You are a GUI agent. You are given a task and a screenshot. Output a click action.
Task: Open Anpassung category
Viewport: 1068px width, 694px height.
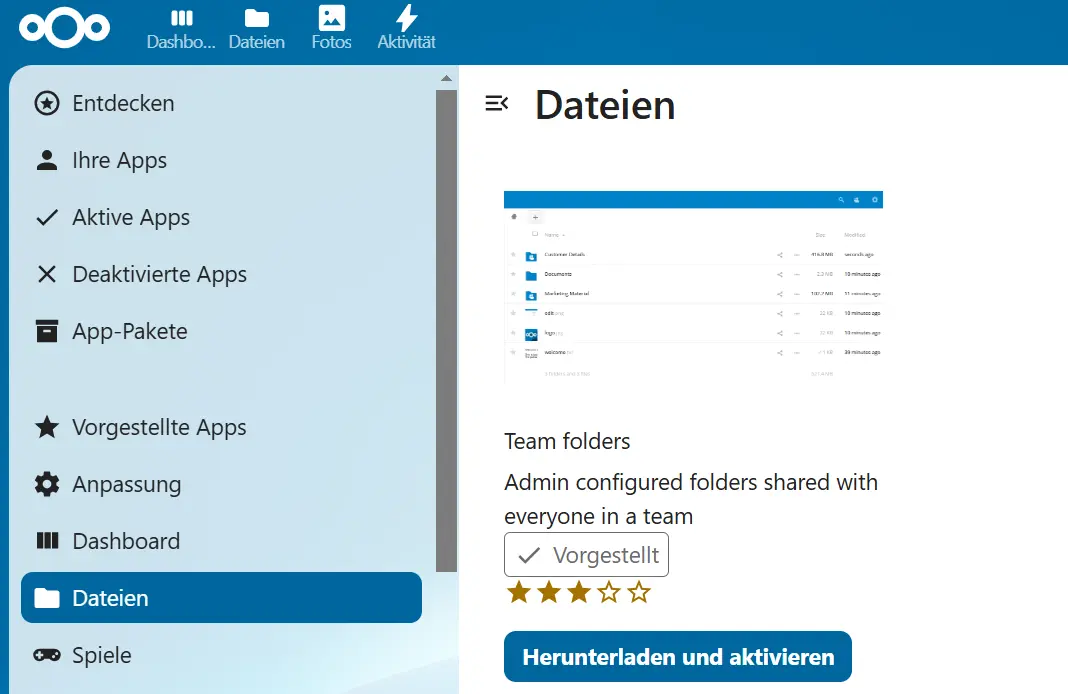coord(221,484)
